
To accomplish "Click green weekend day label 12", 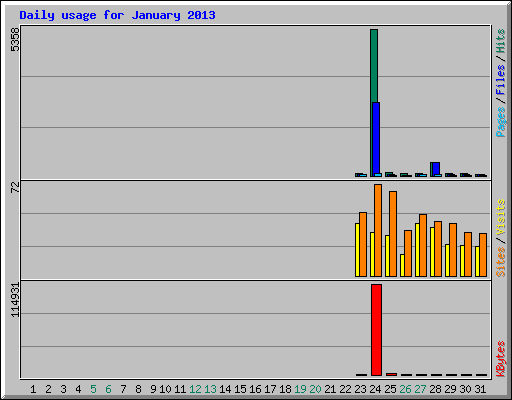I will (x=195, y=389).
